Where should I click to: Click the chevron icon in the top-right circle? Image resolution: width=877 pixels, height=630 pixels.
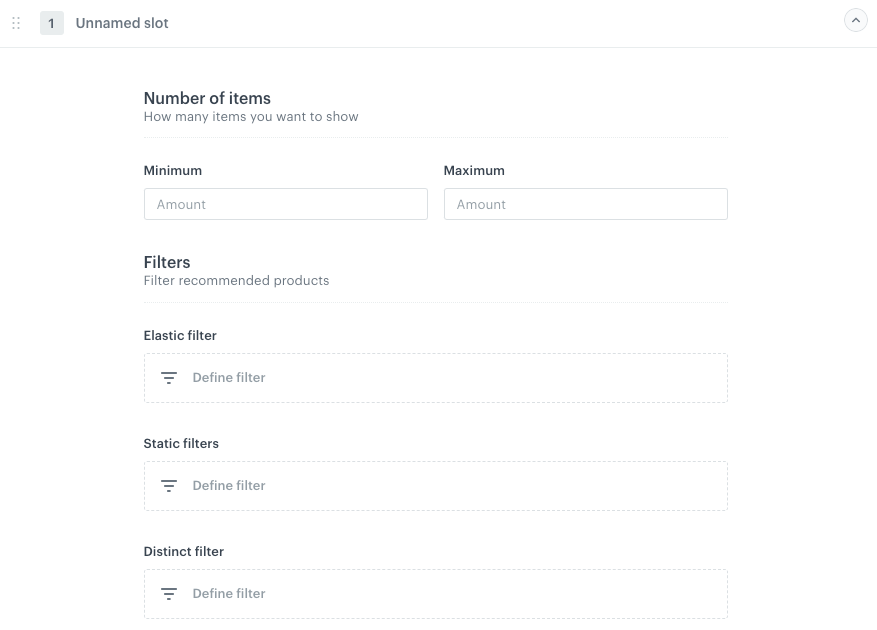point(855,20)
